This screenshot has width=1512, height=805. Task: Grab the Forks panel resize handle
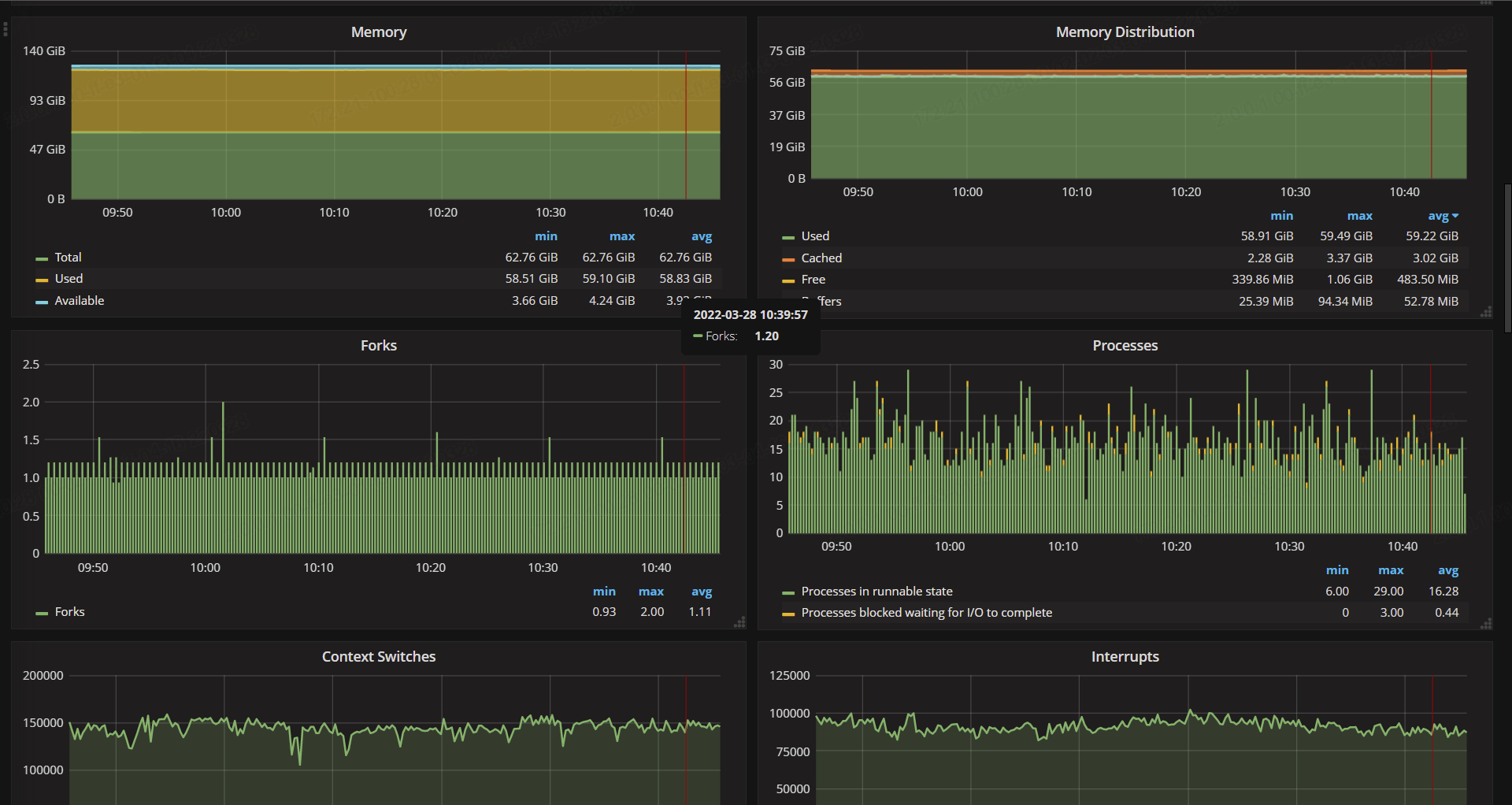point(739,623)
